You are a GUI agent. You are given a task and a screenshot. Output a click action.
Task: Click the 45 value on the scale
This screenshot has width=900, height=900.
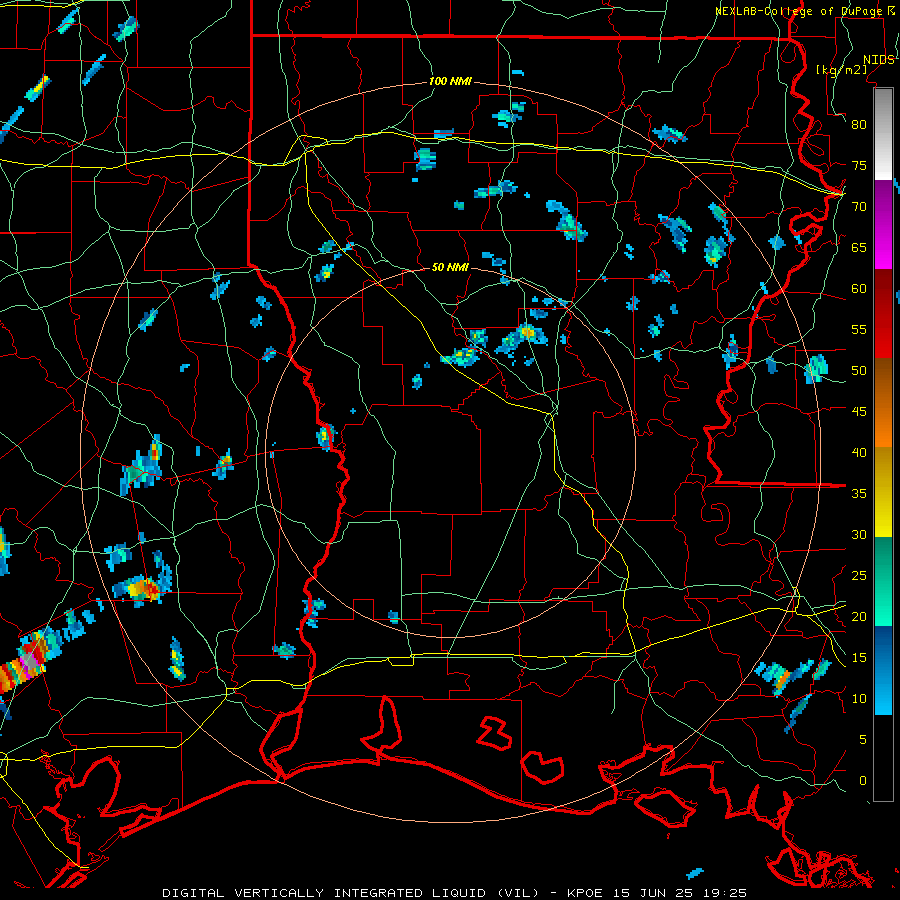coord(859,412)
